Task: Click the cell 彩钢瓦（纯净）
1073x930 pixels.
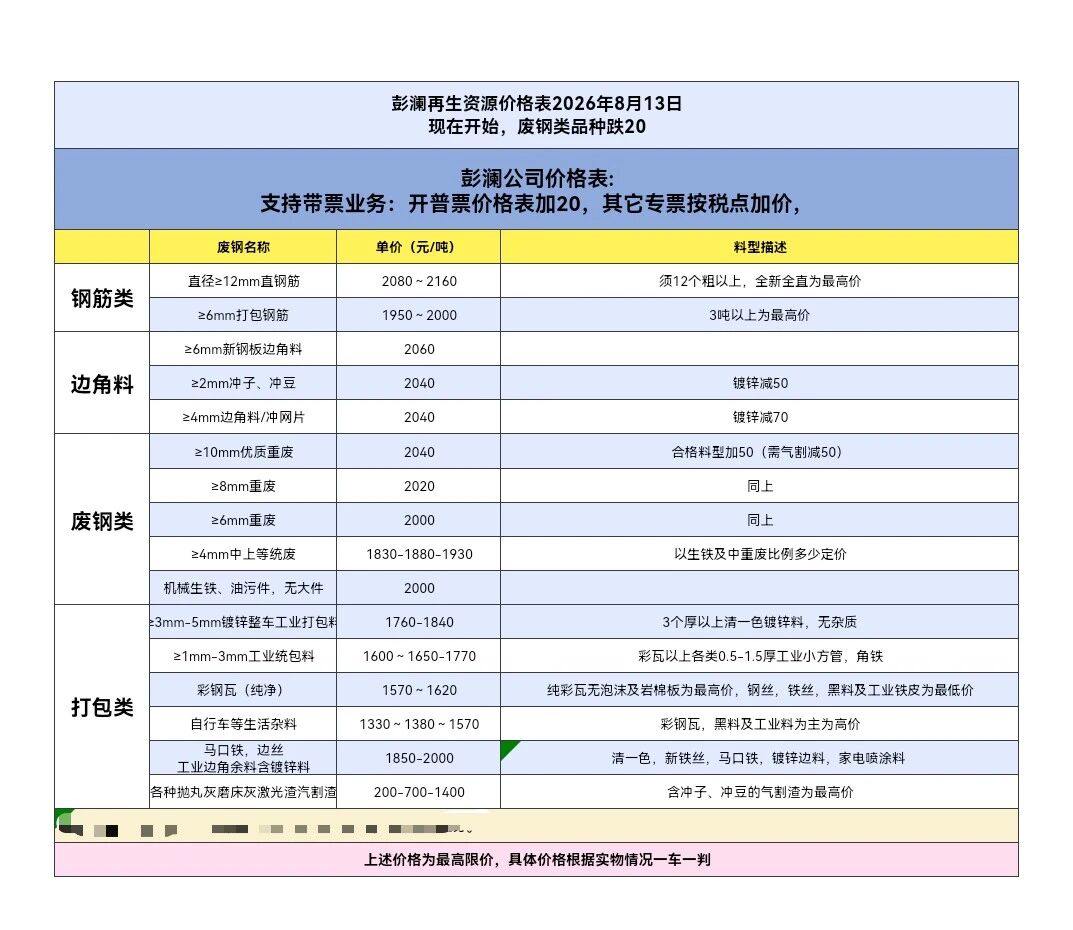Action: pos(243,690)
